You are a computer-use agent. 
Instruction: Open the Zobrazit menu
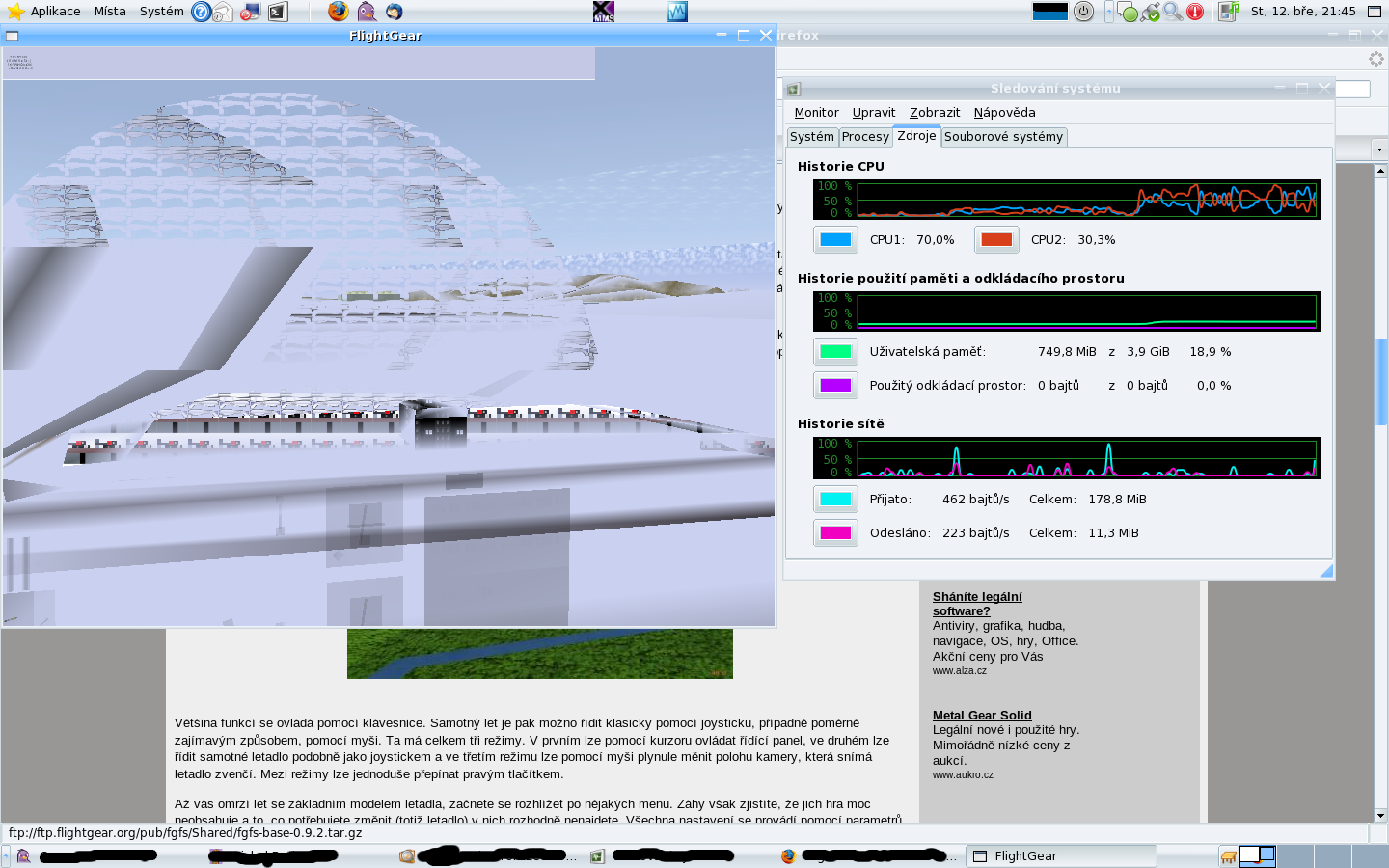pos(935,113)
